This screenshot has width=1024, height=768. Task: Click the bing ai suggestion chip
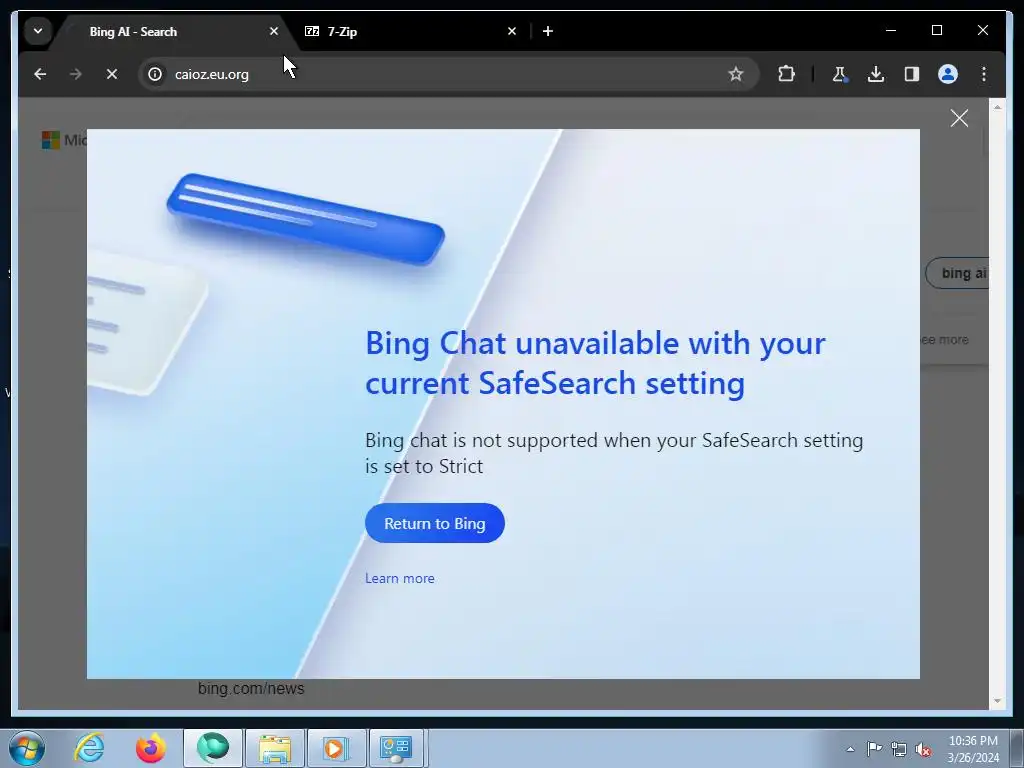959,273
